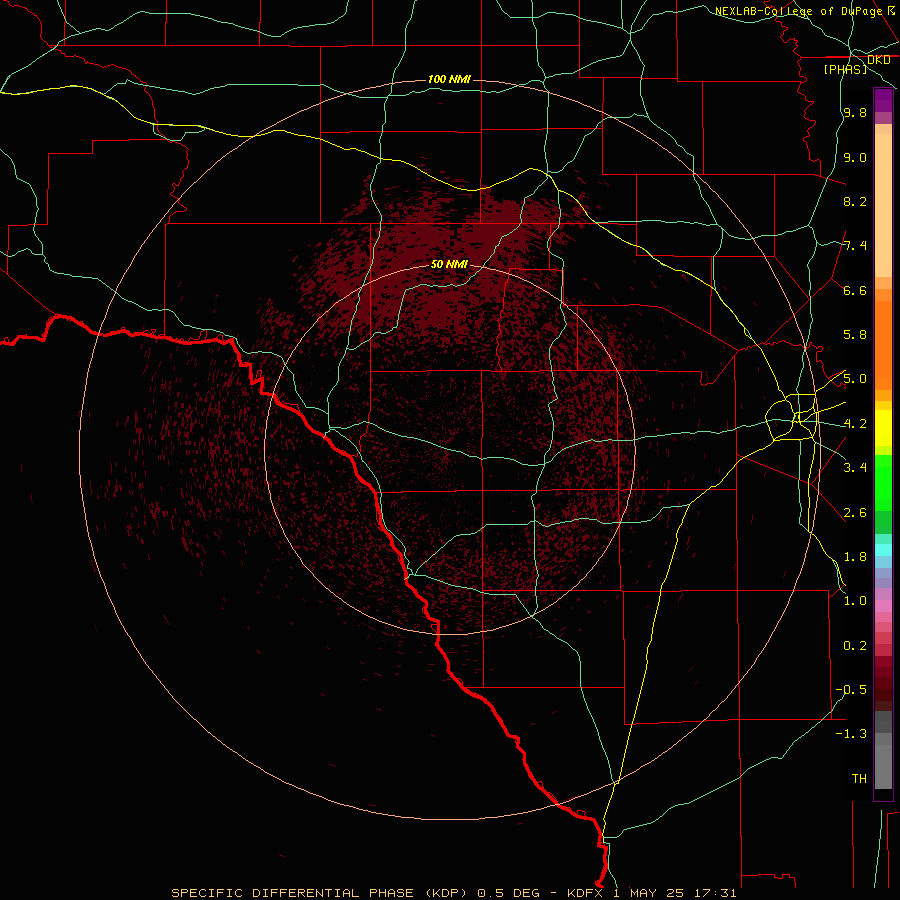Image resolution: width=900 pixels, height=900 pixels.
Task: Pick the purple top color bar segment
Action: coord(883,100)
